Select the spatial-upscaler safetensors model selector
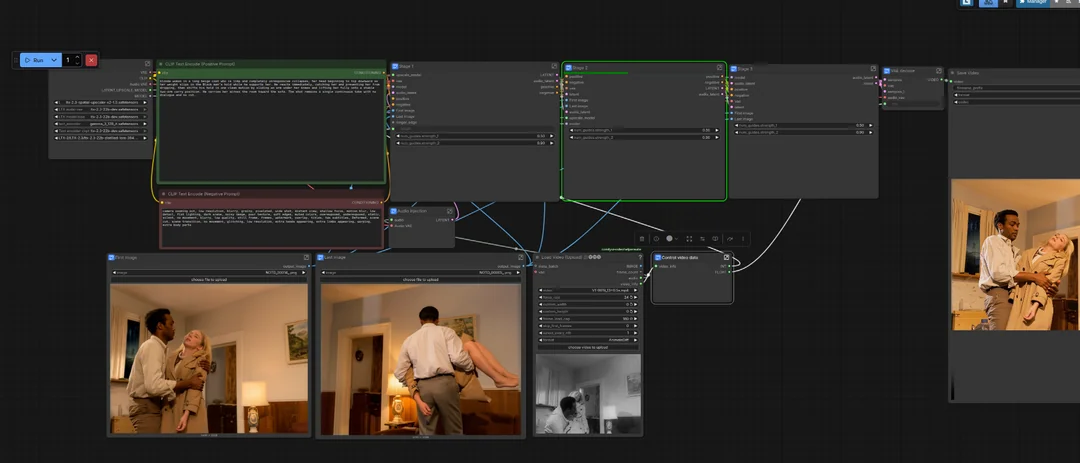The height and width of the screenshot is (463, 1080). (x=101, y=102)
